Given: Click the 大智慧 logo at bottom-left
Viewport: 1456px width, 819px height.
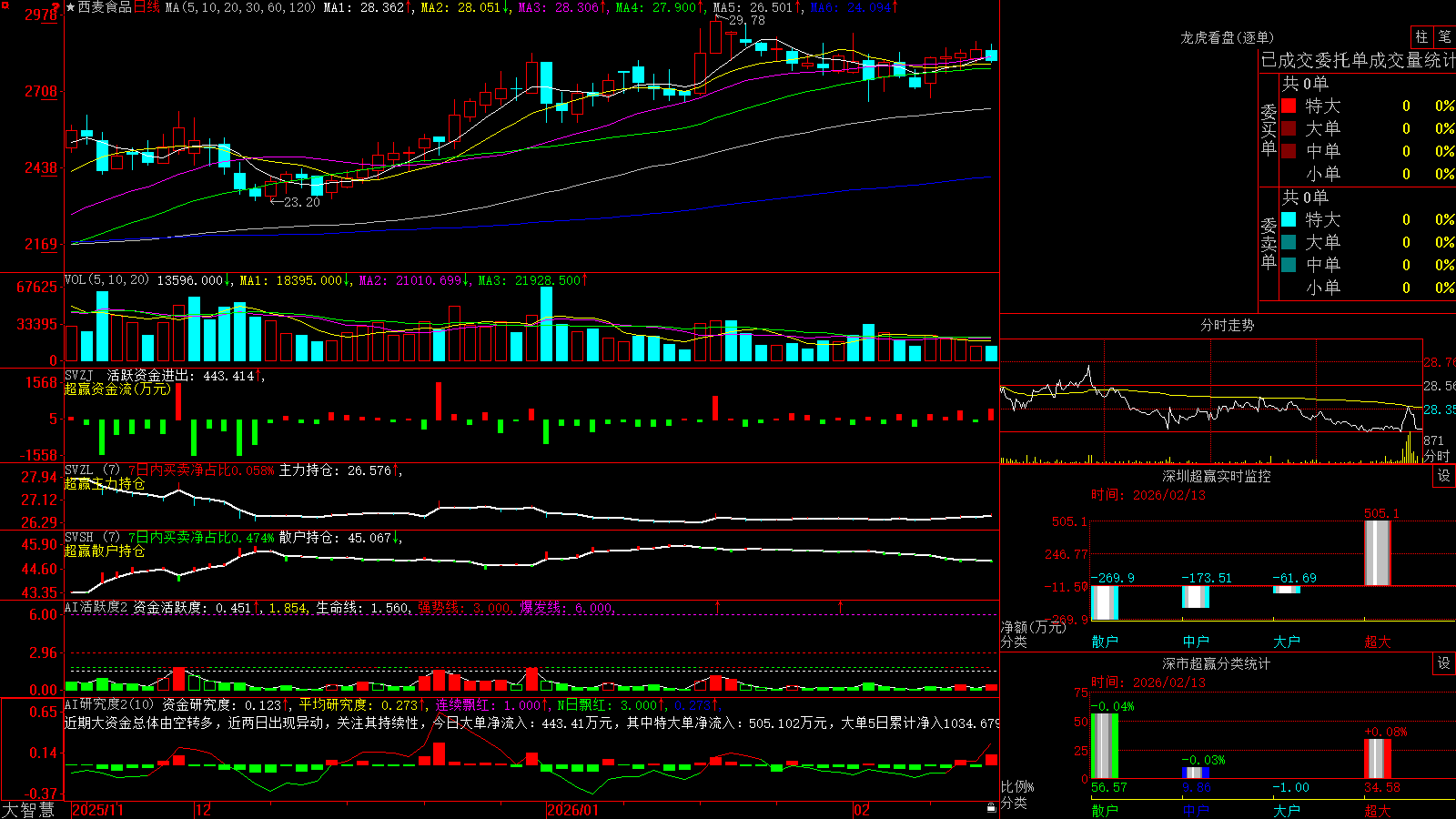Looking at the screenshot, I should pos(28,810).
